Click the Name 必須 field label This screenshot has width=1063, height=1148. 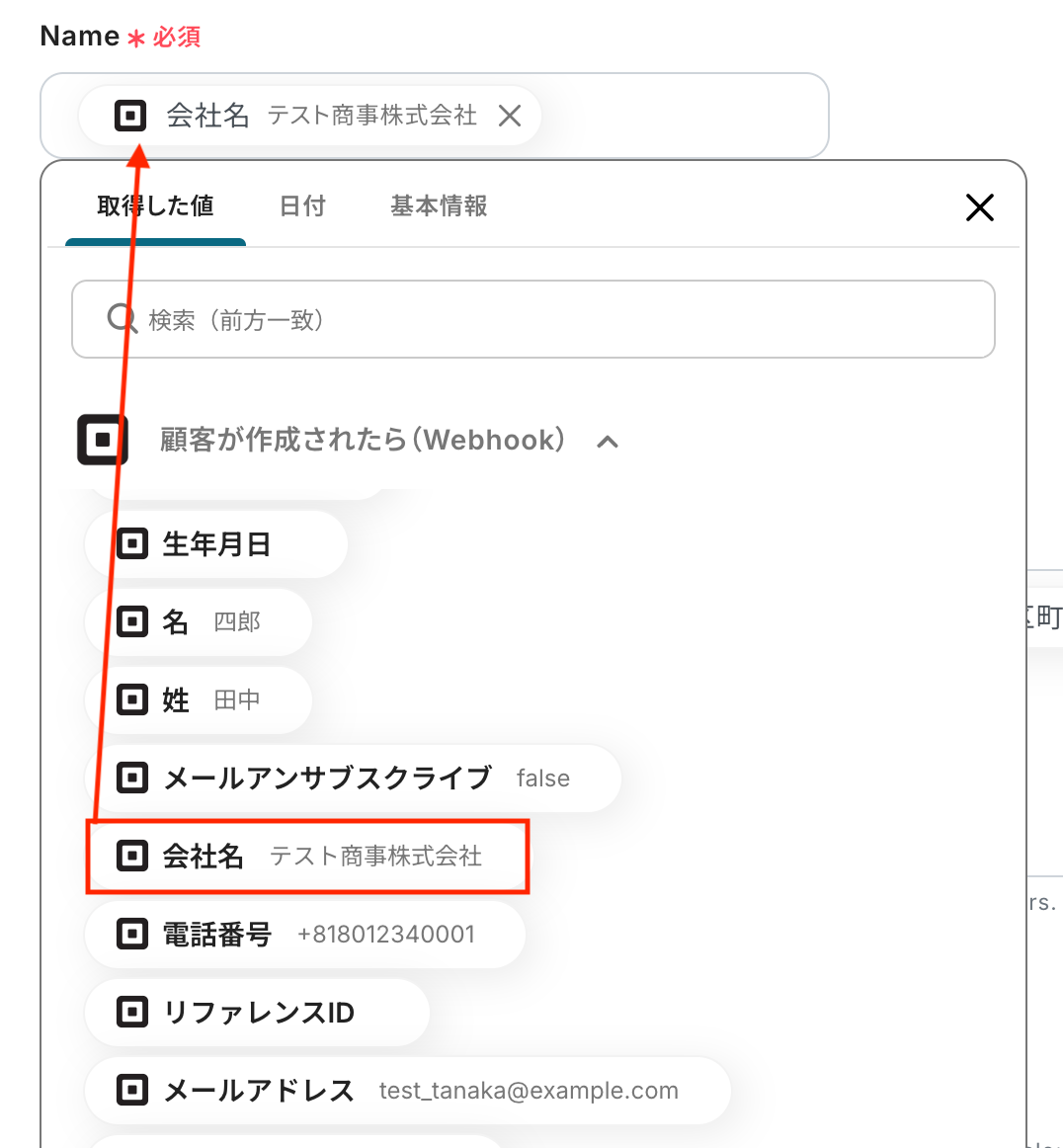tap(121, 36)
